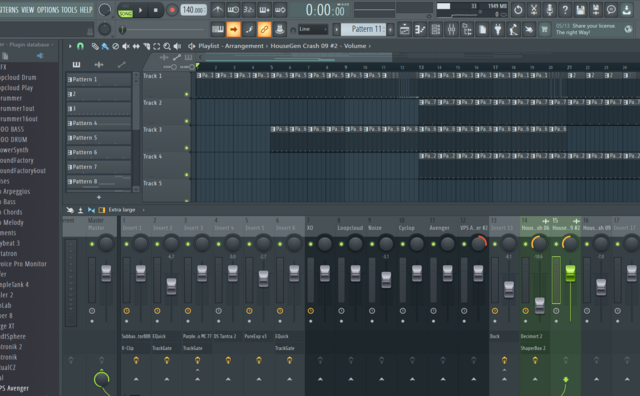Toggle the orange link/multilink icon
Screen dimensions: 640x396
coord(264,29)
